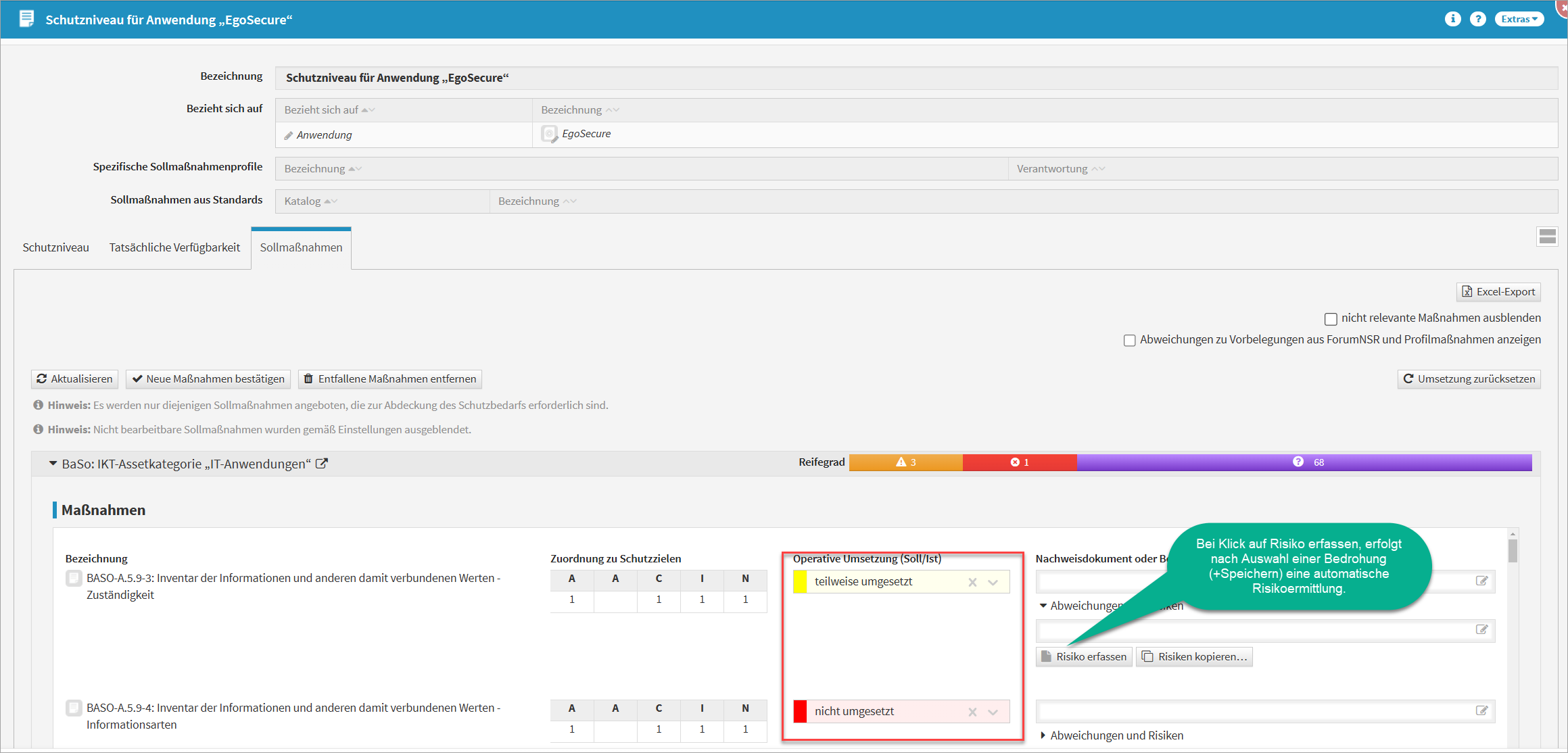Click the purple Reifegrad bar segment 68
Image resolution: width=1568 pixels, height=753 pixels.
pyautogui.click(x=1305, y=462)
